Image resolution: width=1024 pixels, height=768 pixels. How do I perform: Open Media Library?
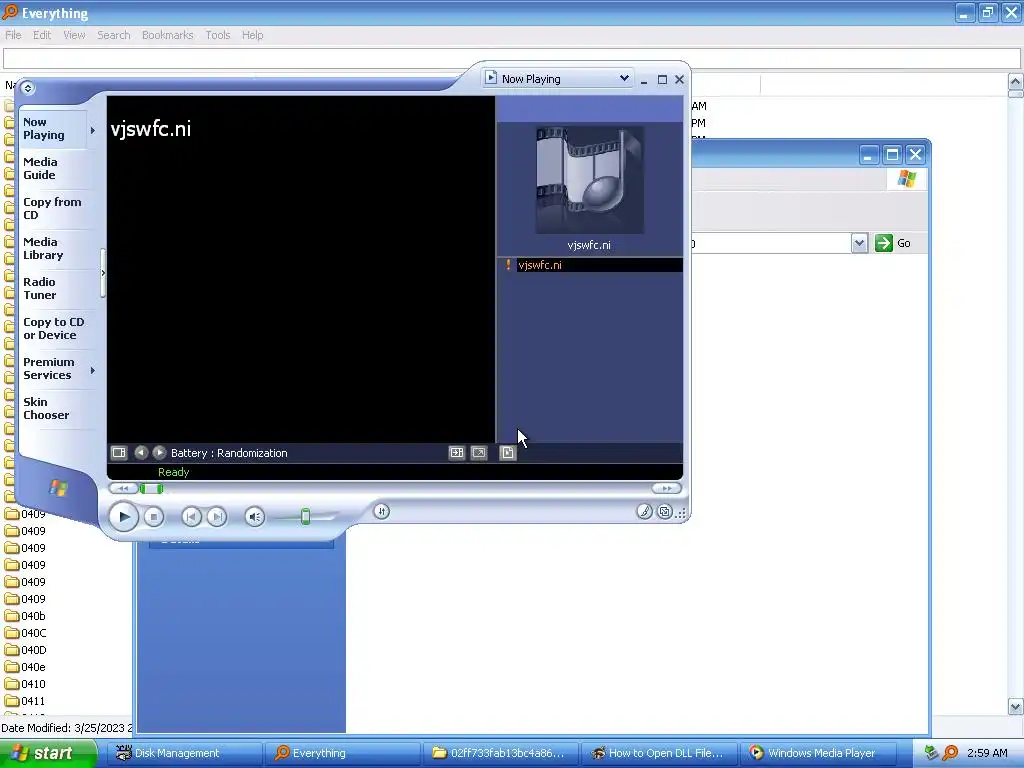point(43,248)
